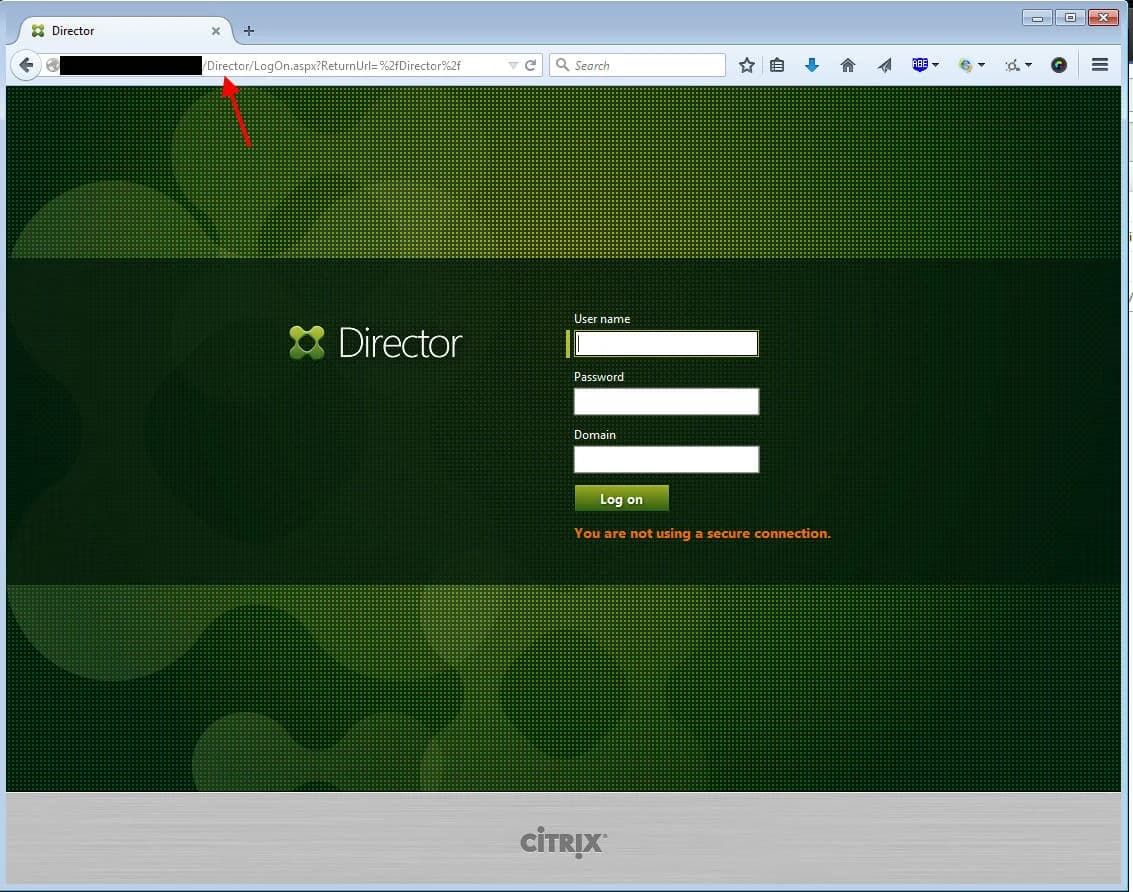This screenshot has height=892, width=1133.
Task: Expand the gear-like extension dropdown arrow
Action: [1028, 65]
